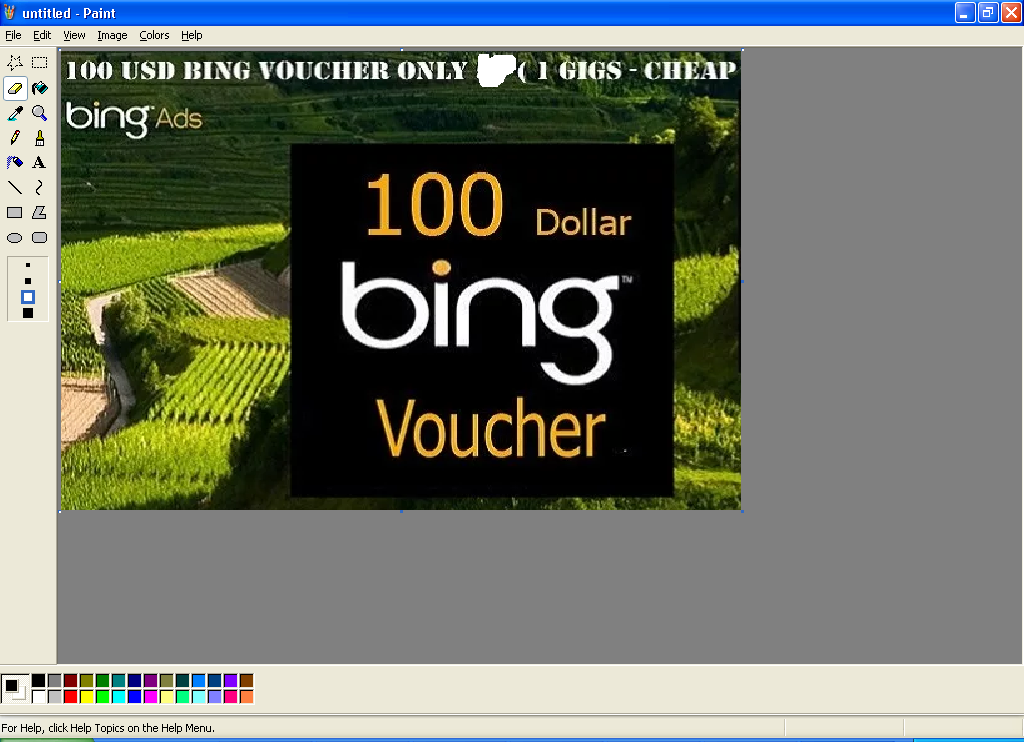Image resolution: width=1024 pixels, height=742 pixels.
Task: Click the 'untitled - Paint' title text
Action: [x=69, y=13]
